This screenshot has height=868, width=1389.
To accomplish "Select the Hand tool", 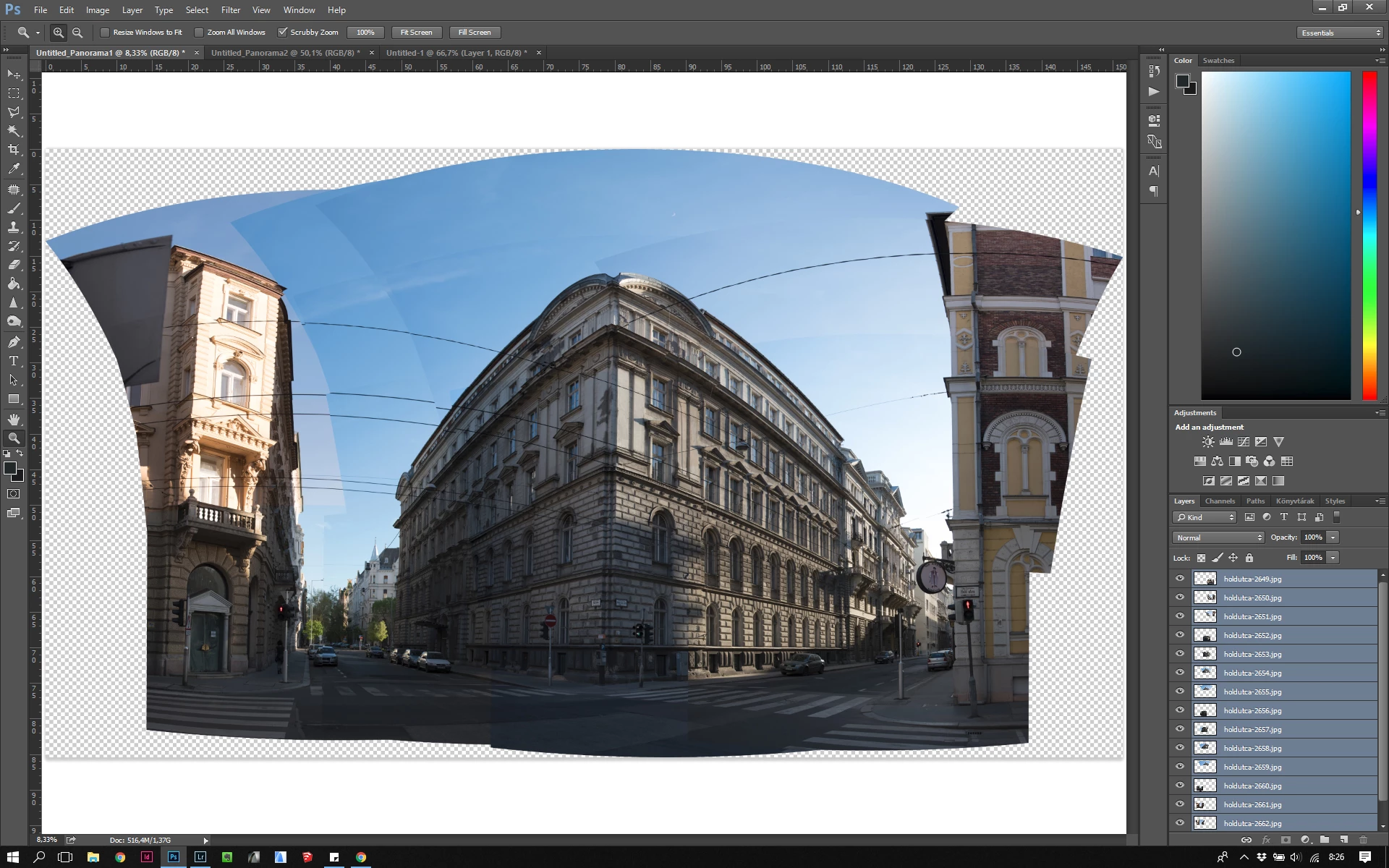I will pyautogui.click(x=14, y=420).
